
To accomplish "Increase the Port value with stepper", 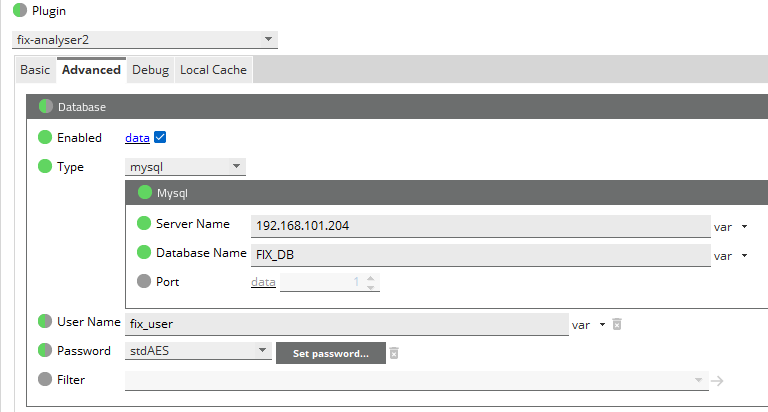I will tap(371, 278).
